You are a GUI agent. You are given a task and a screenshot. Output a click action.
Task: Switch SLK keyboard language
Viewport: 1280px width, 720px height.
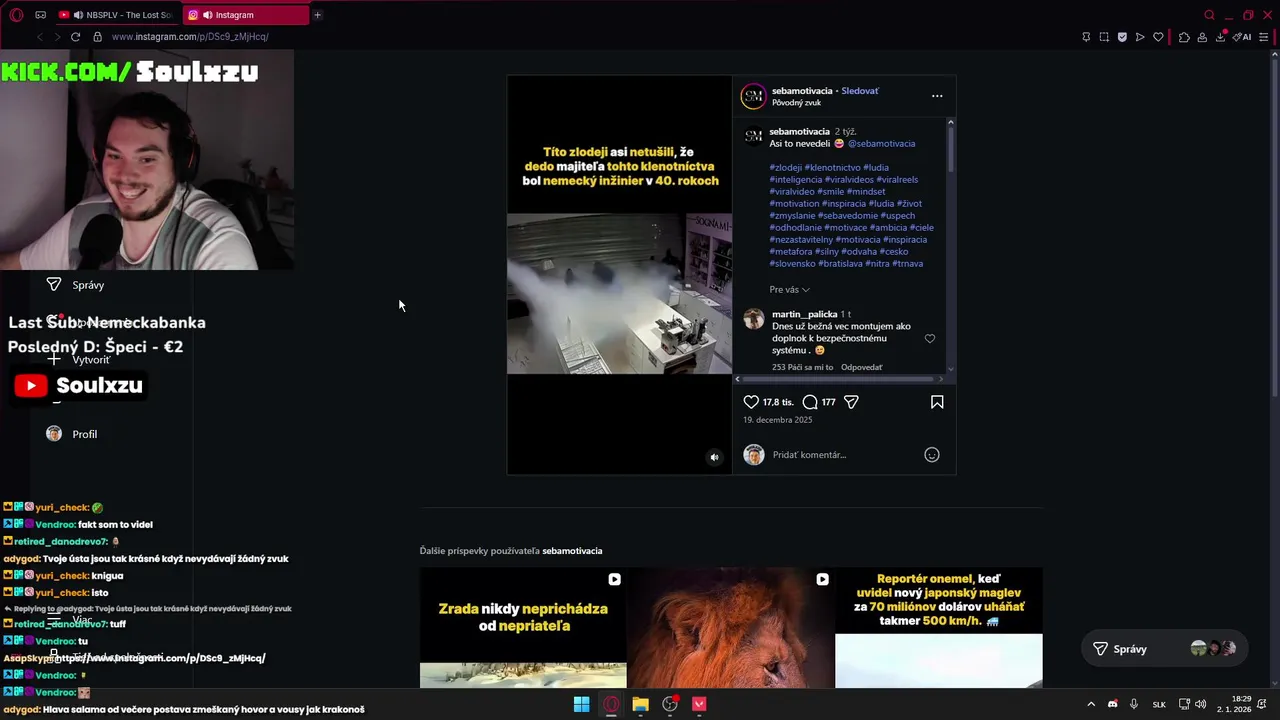tap(1159, 704)
